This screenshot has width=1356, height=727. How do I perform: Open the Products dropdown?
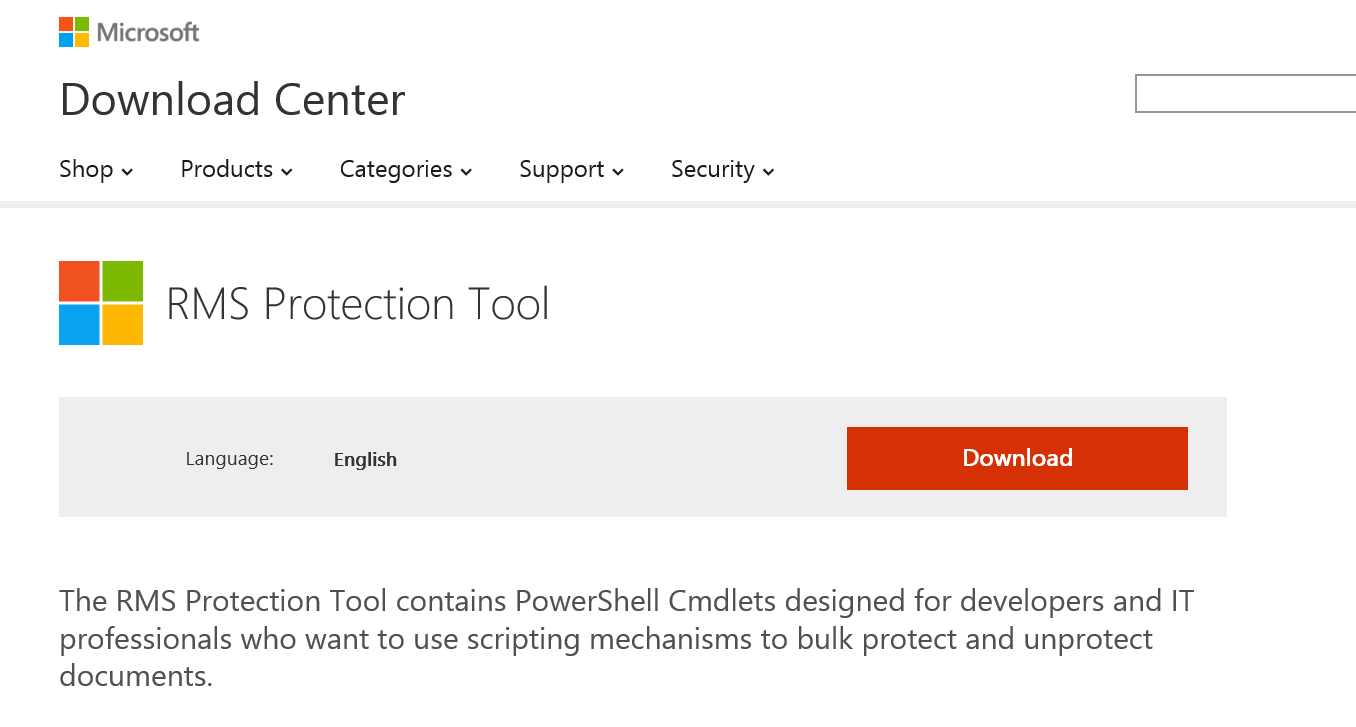[x=288, y=171]
